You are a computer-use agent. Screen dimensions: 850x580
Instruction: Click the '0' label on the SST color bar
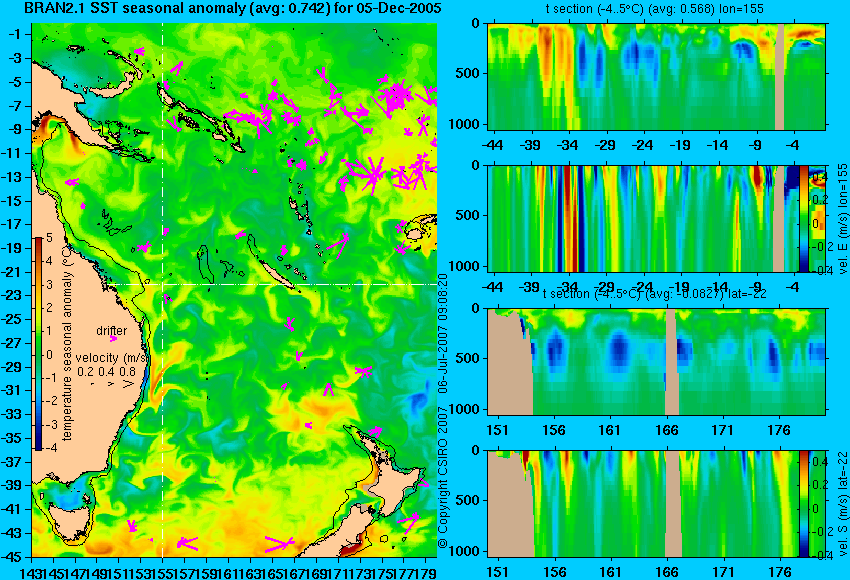49,355
